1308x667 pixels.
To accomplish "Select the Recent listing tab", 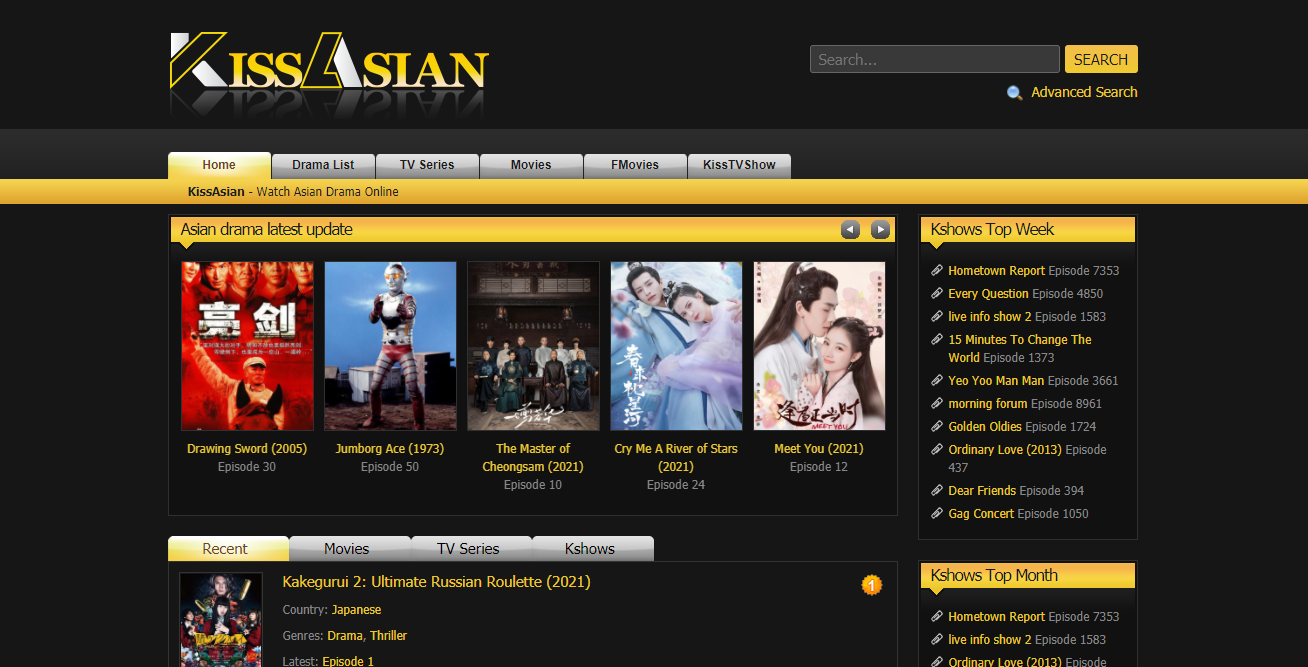I will [228, 549].
